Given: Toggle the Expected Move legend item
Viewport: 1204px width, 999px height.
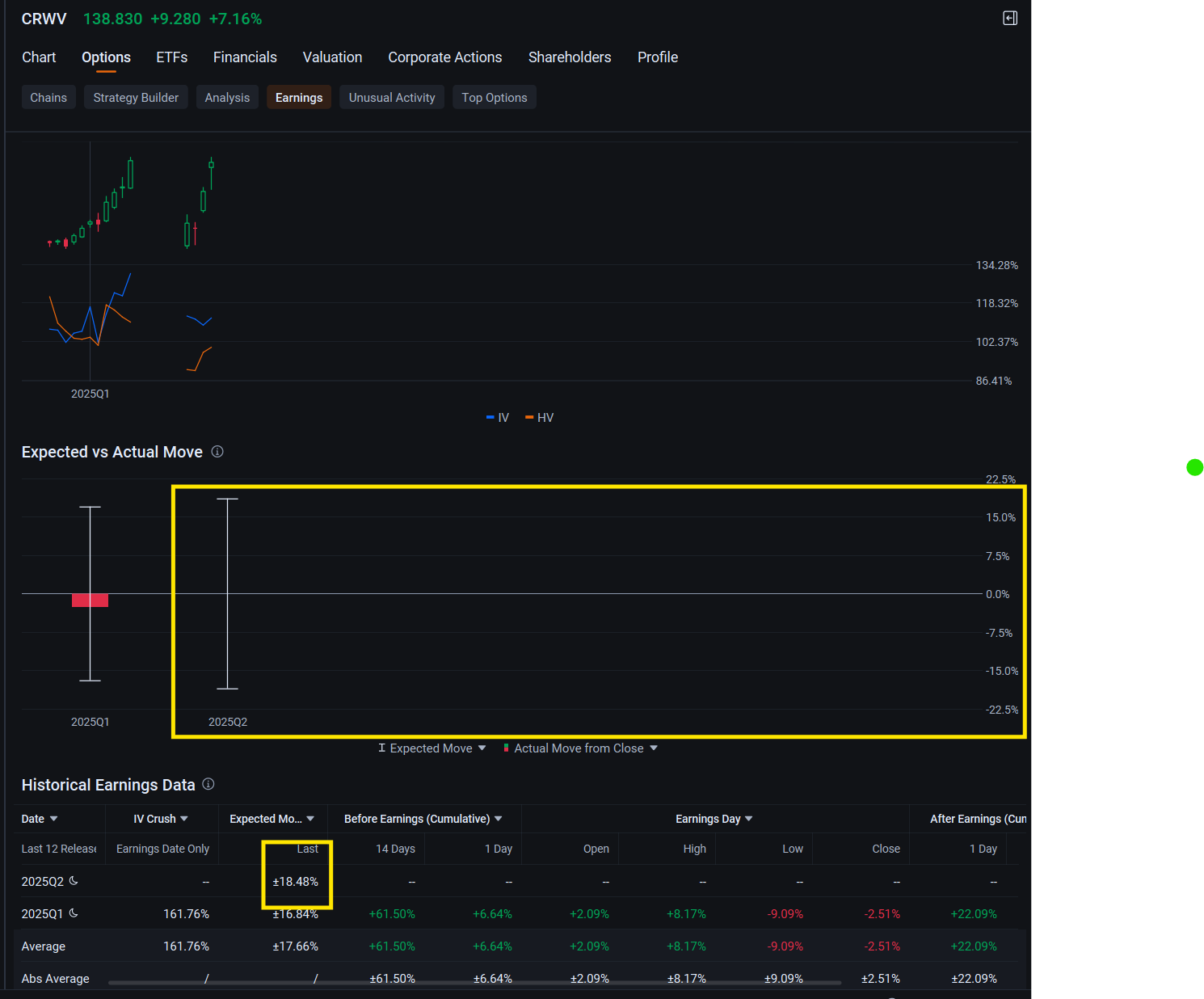Looking at the screenshot, I should [425, 748].
